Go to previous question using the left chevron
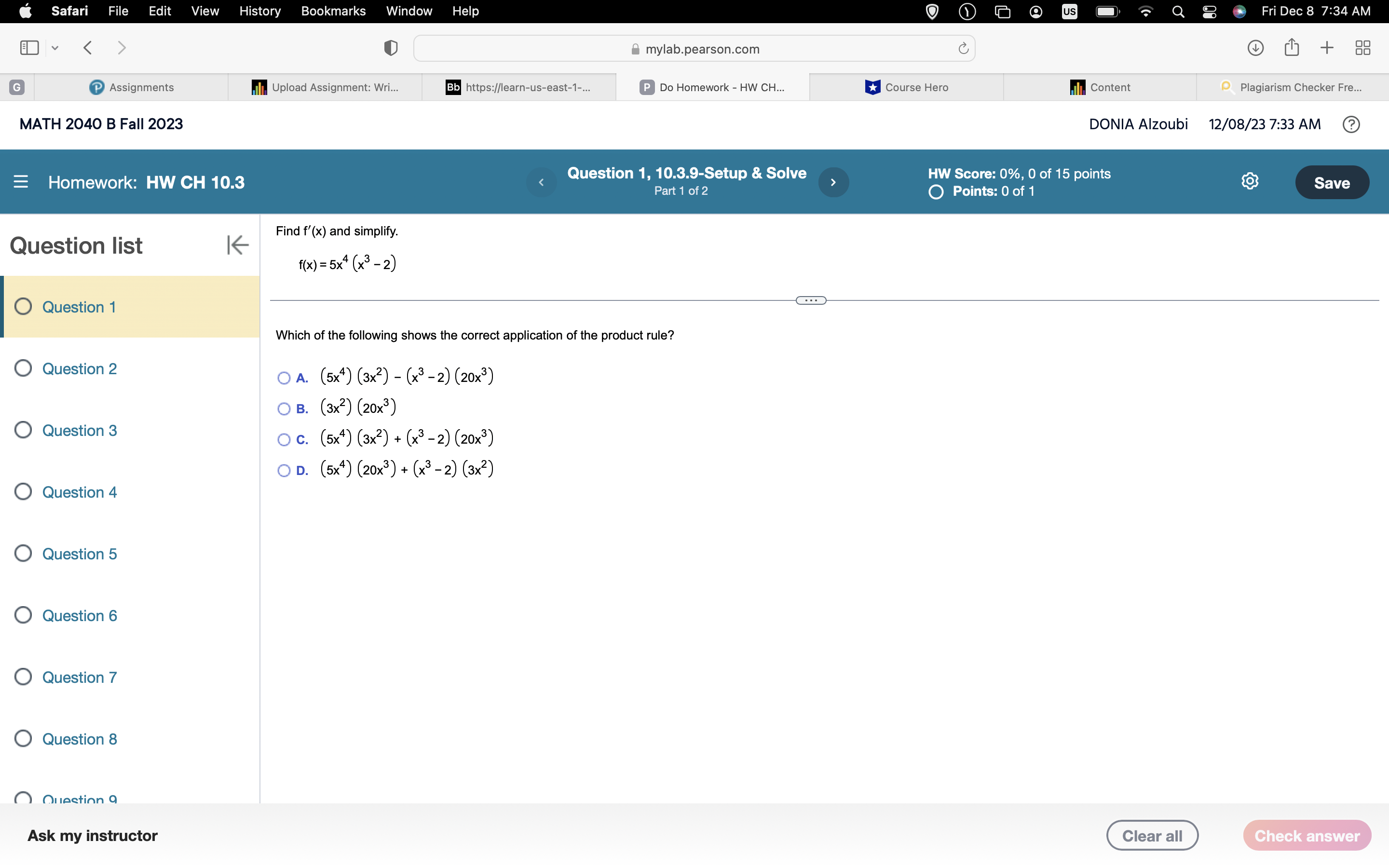Screen dimensions: 1389x868 pos(540,182)
